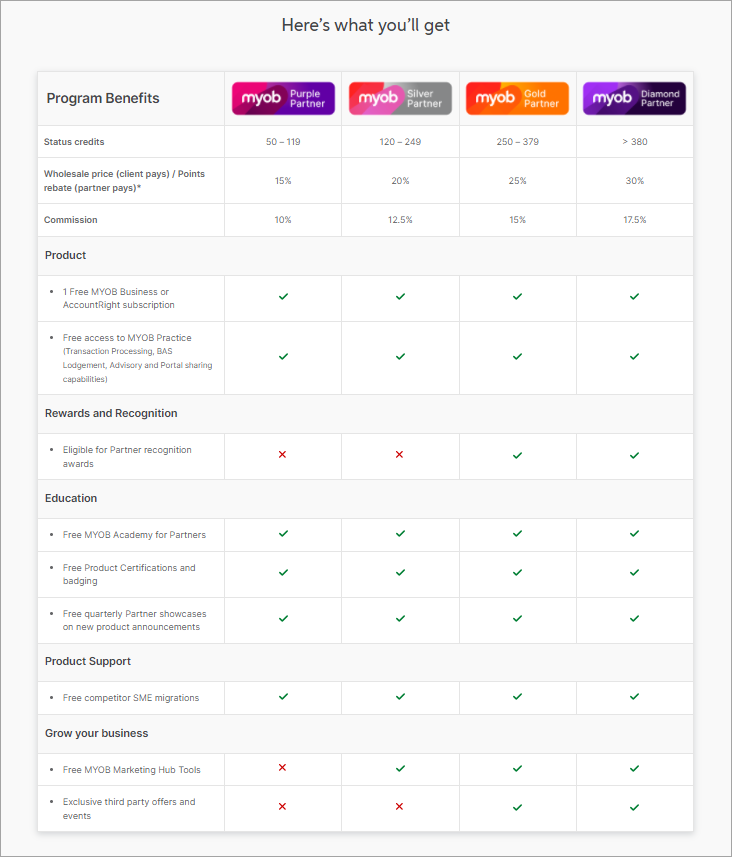Select the Product section header

(x=66, y=255)
